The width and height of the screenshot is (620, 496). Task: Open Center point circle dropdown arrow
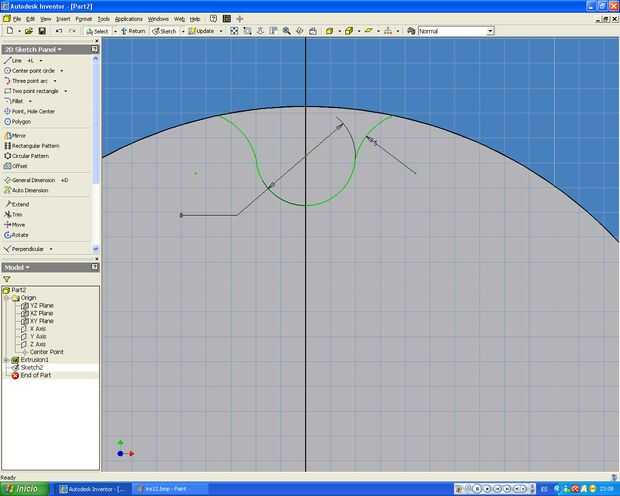click(62, 71)
